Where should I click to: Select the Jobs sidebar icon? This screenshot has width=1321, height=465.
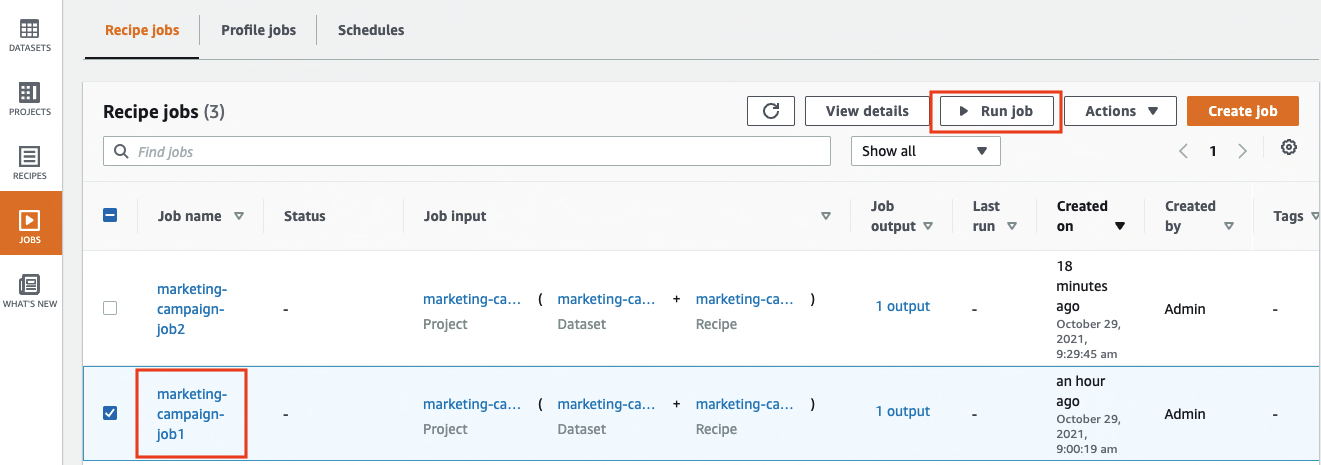pyautogui.click(x=30, y=226)
